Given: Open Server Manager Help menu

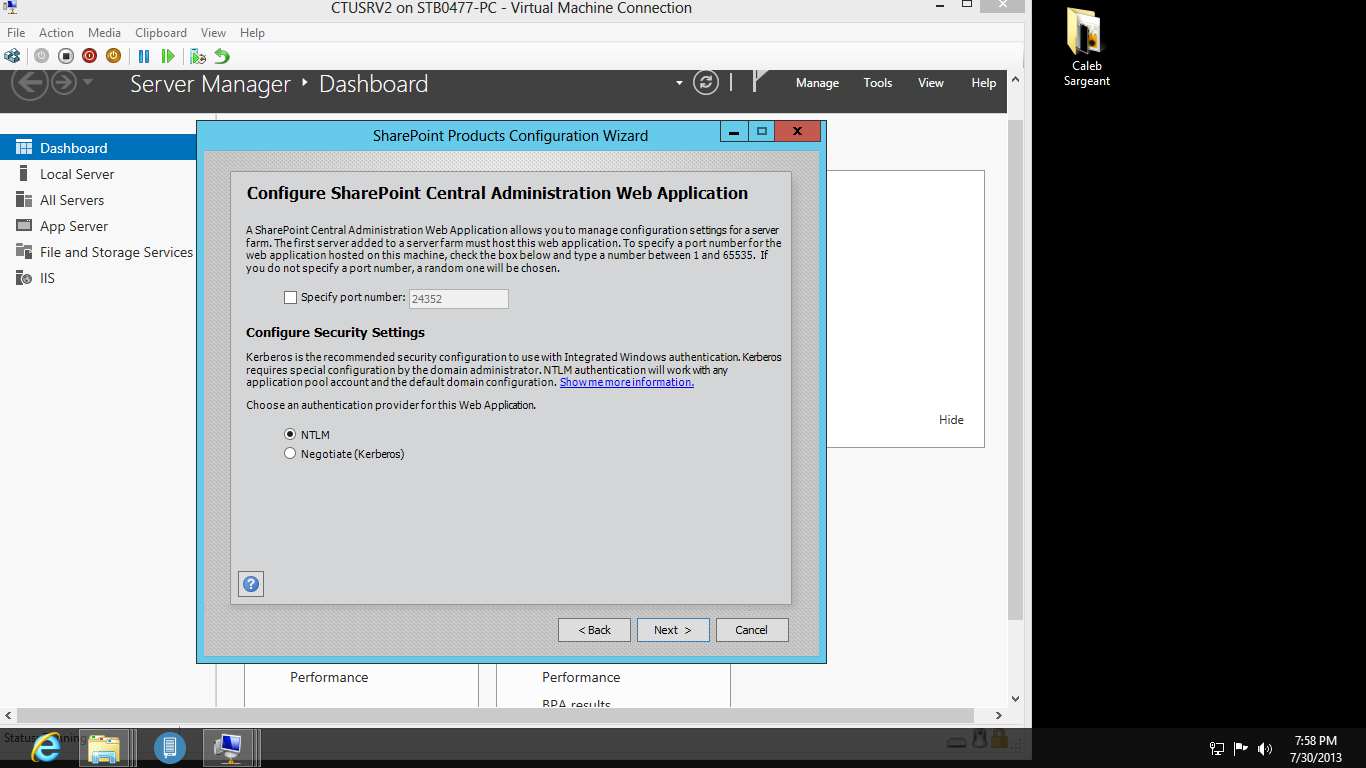Looking at the screenshot, I should point(984,83).
